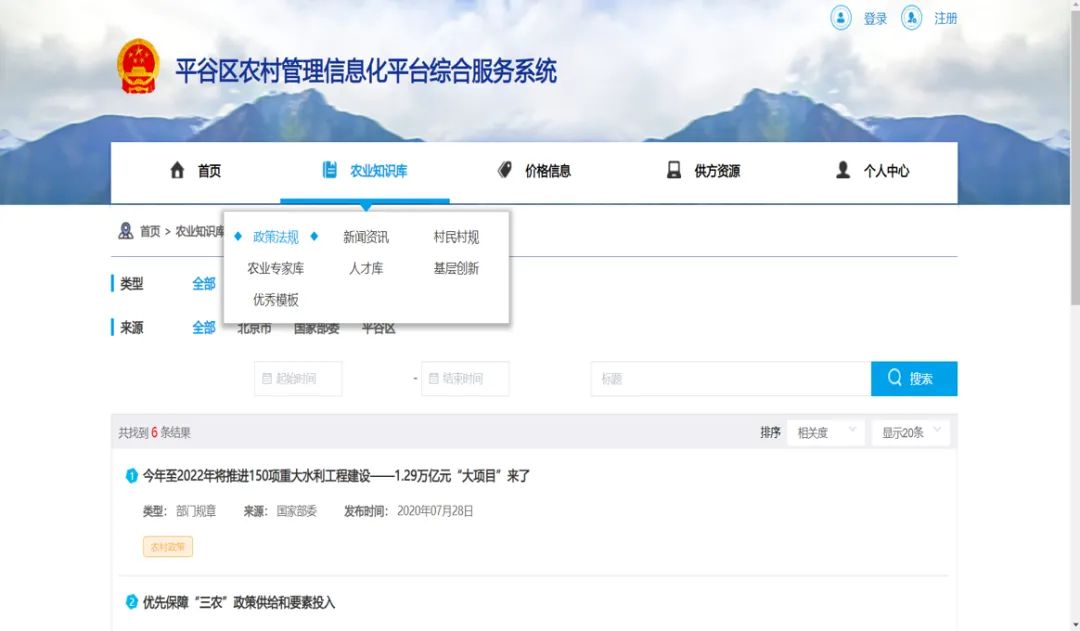
Task: Click the register user icon
Action: tap(911, 18)
